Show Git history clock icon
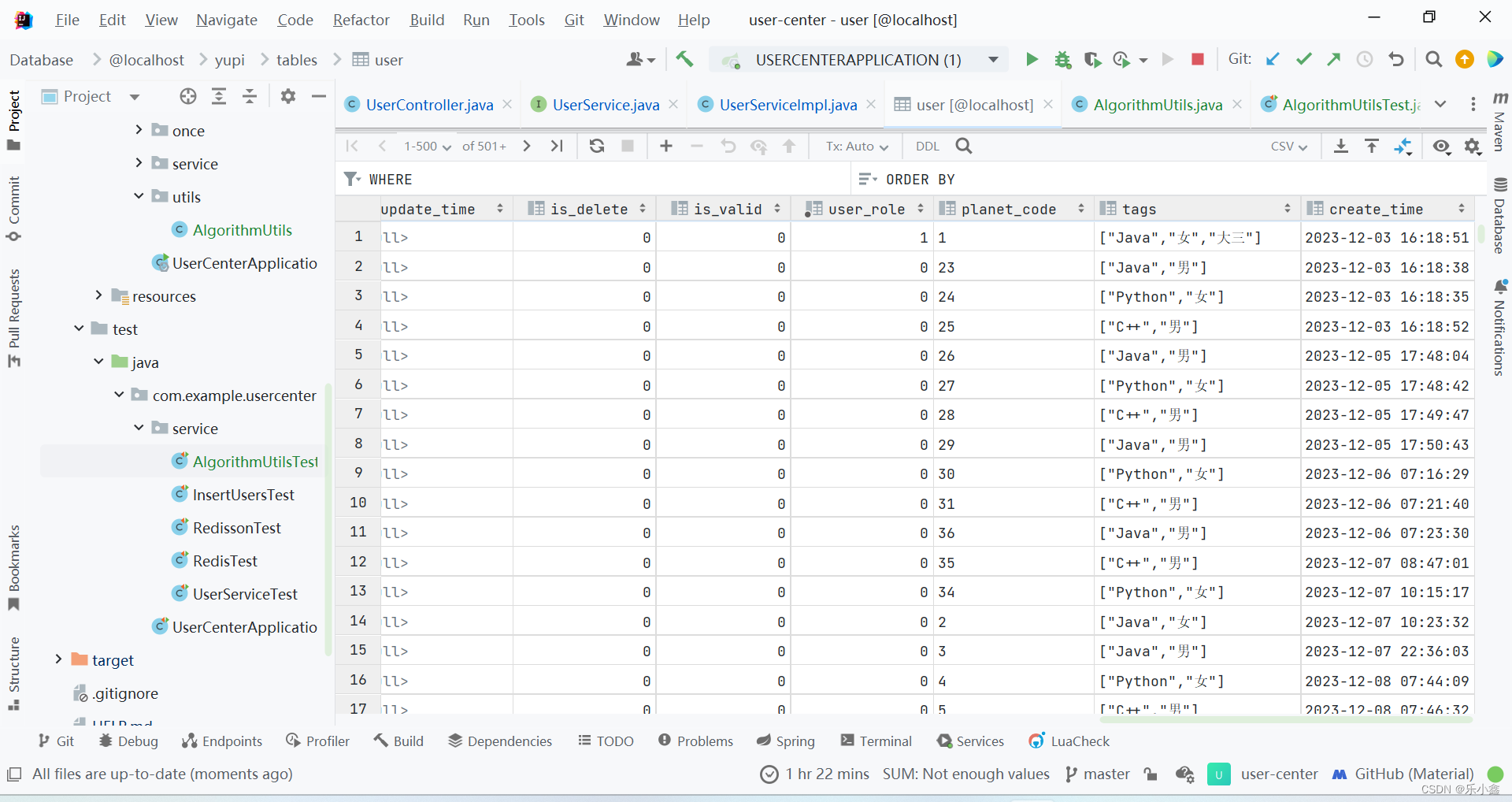This screenshot has width=1512, height=802. pyautogui.click(x=1365, y=60)
